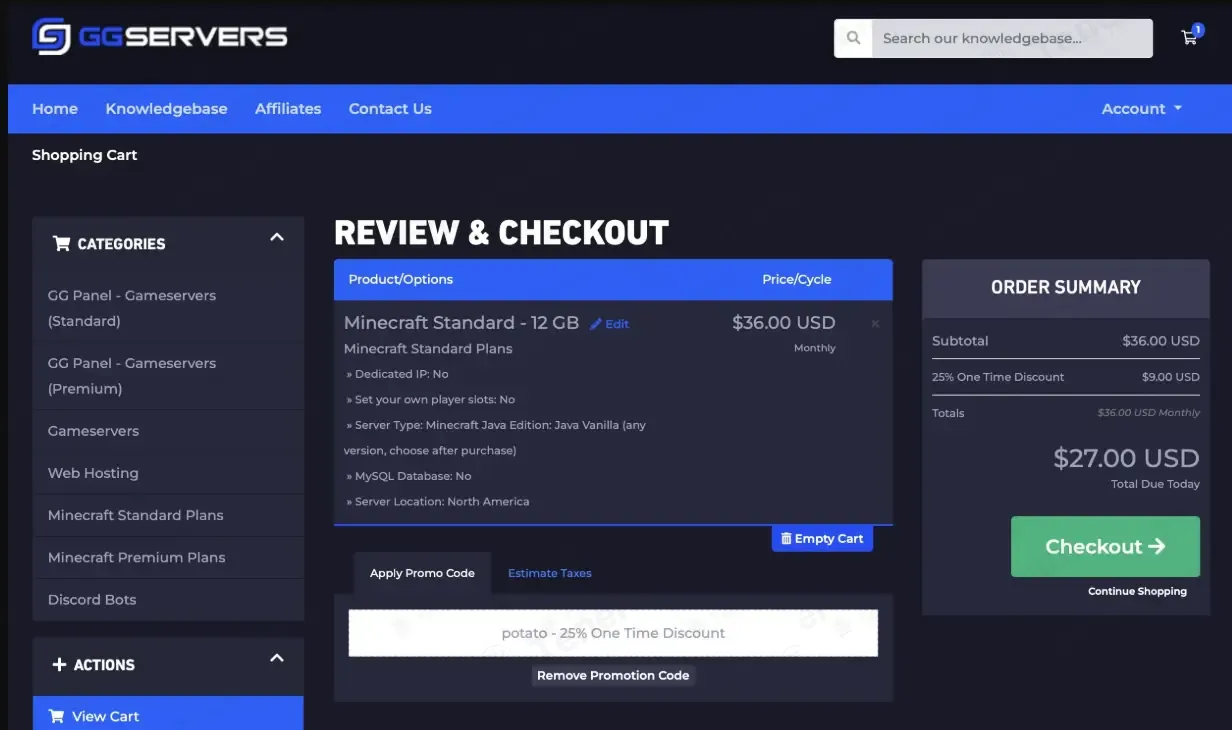Switch to the Estimate Taxes tab
Image resolution: width=1232 pixels, height=730 pixels.
pos(549,573)
